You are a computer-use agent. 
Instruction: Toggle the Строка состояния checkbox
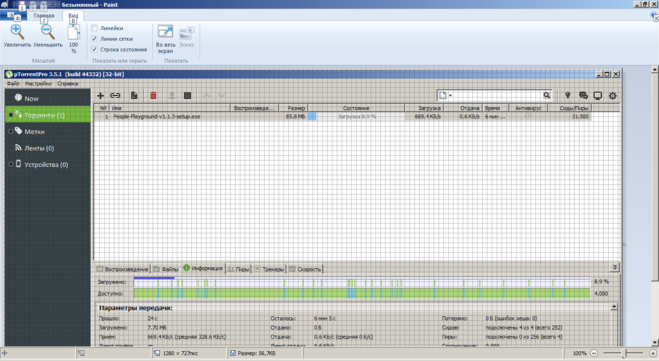click(x=95, y=49)
